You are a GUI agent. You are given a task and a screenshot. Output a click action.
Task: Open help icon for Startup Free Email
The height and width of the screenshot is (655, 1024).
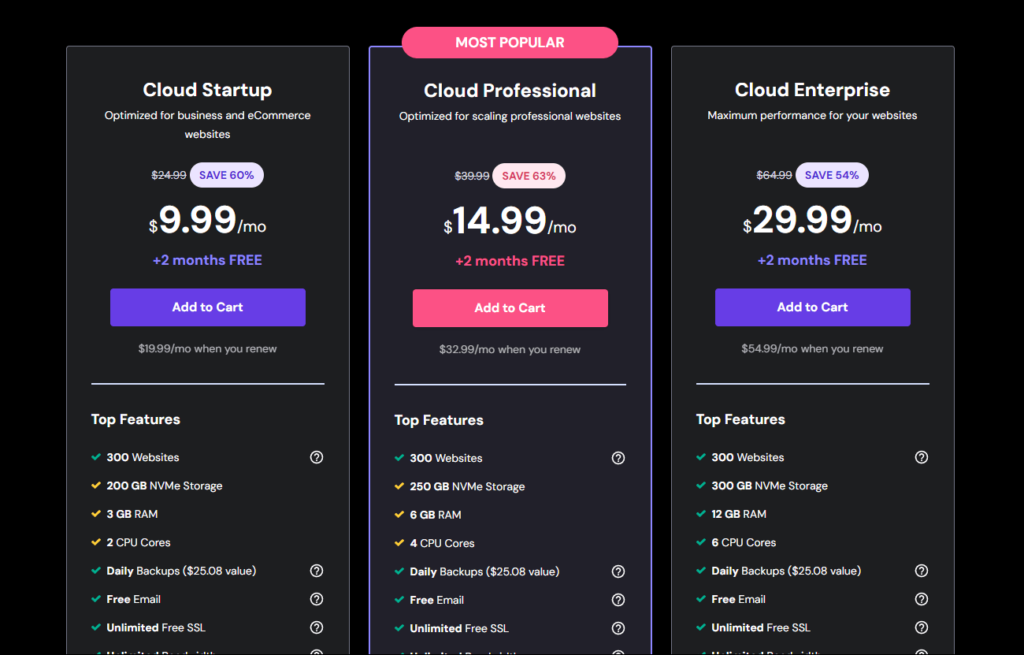click(317, 599)
